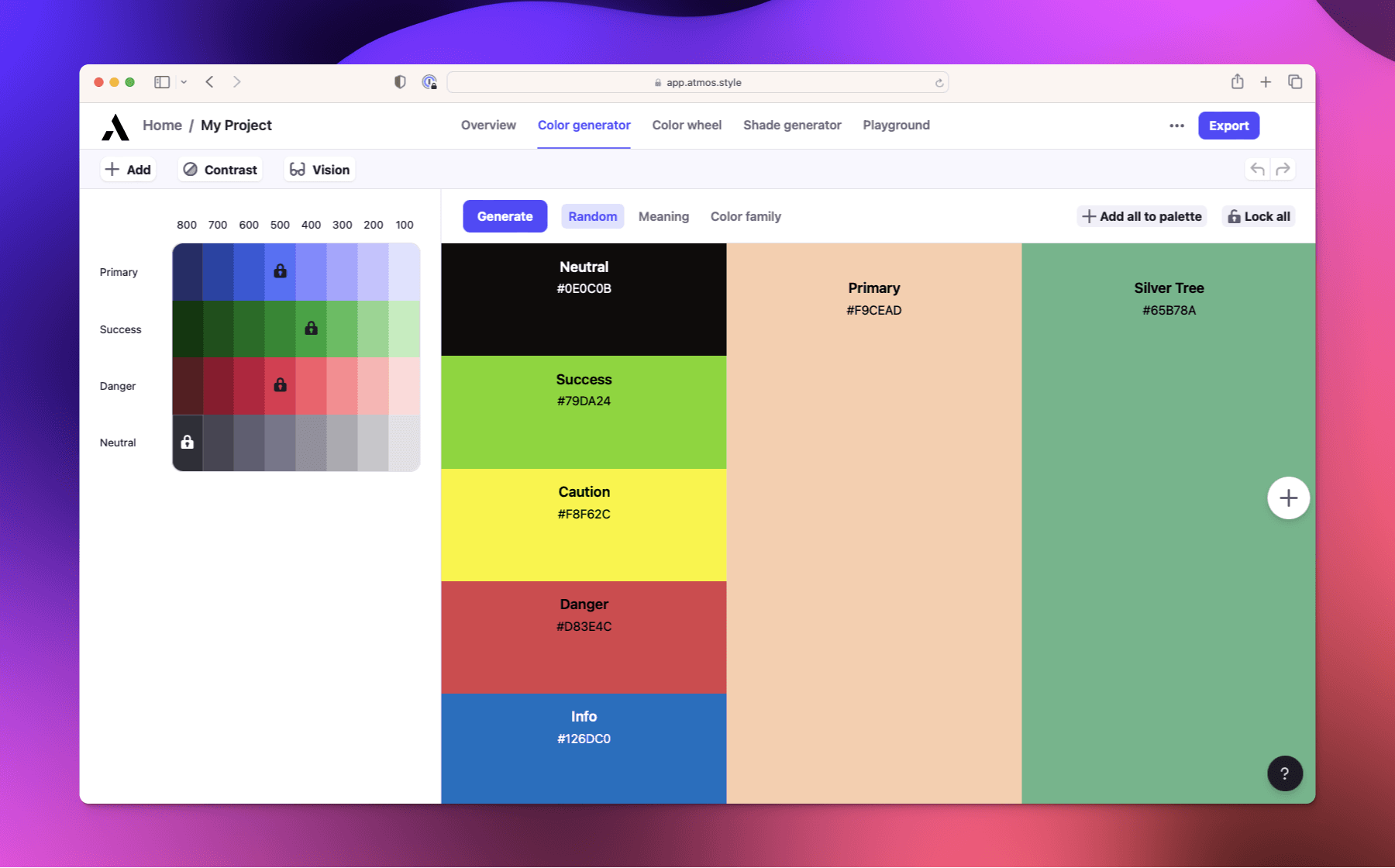Screen dimensions: 1395x868
Task: Open the Contrast checker tool
Action: pyautogui.click(x=220, y=169)
